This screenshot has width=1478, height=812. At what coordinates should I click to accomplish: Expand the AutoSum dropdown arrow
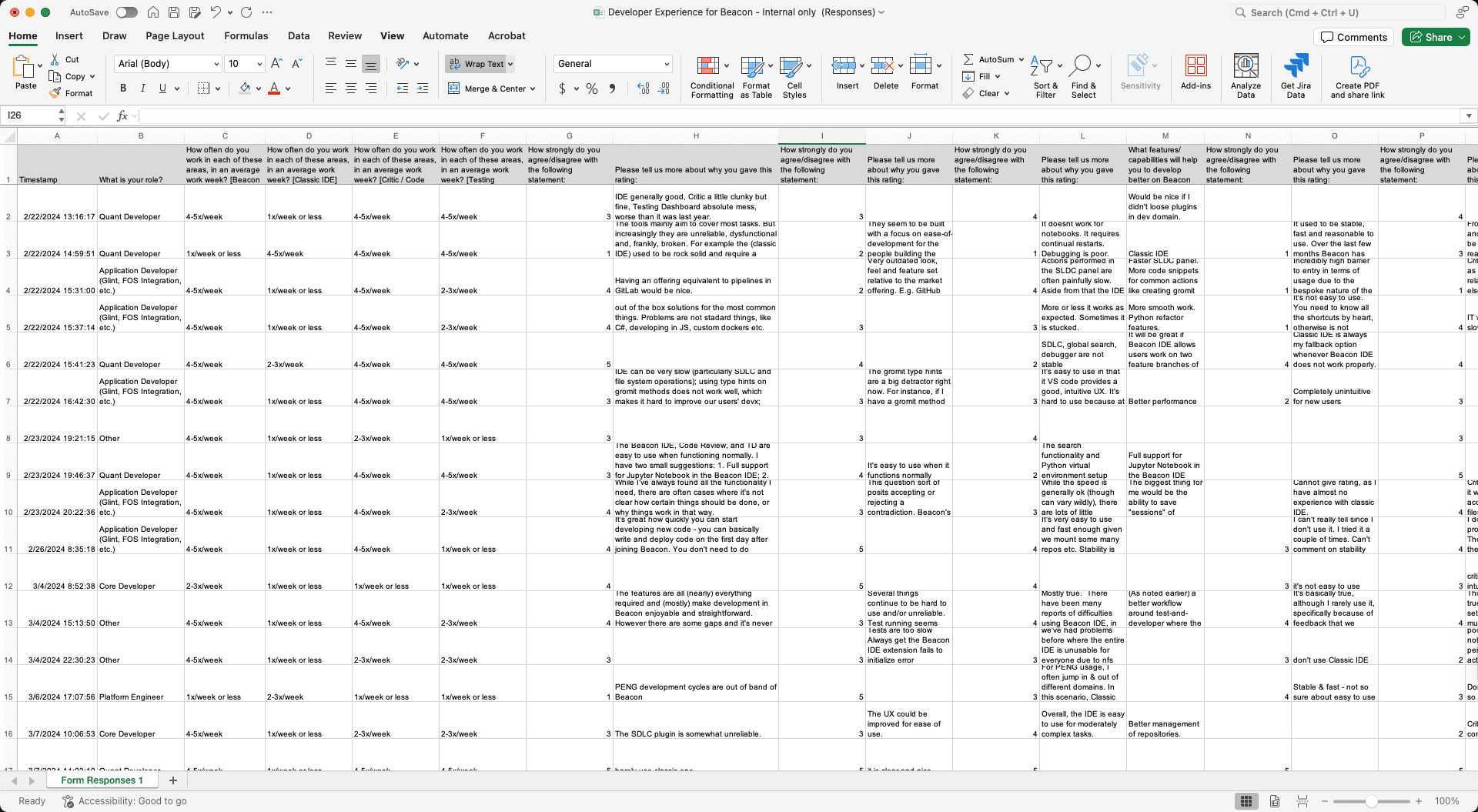(1022, 59)
